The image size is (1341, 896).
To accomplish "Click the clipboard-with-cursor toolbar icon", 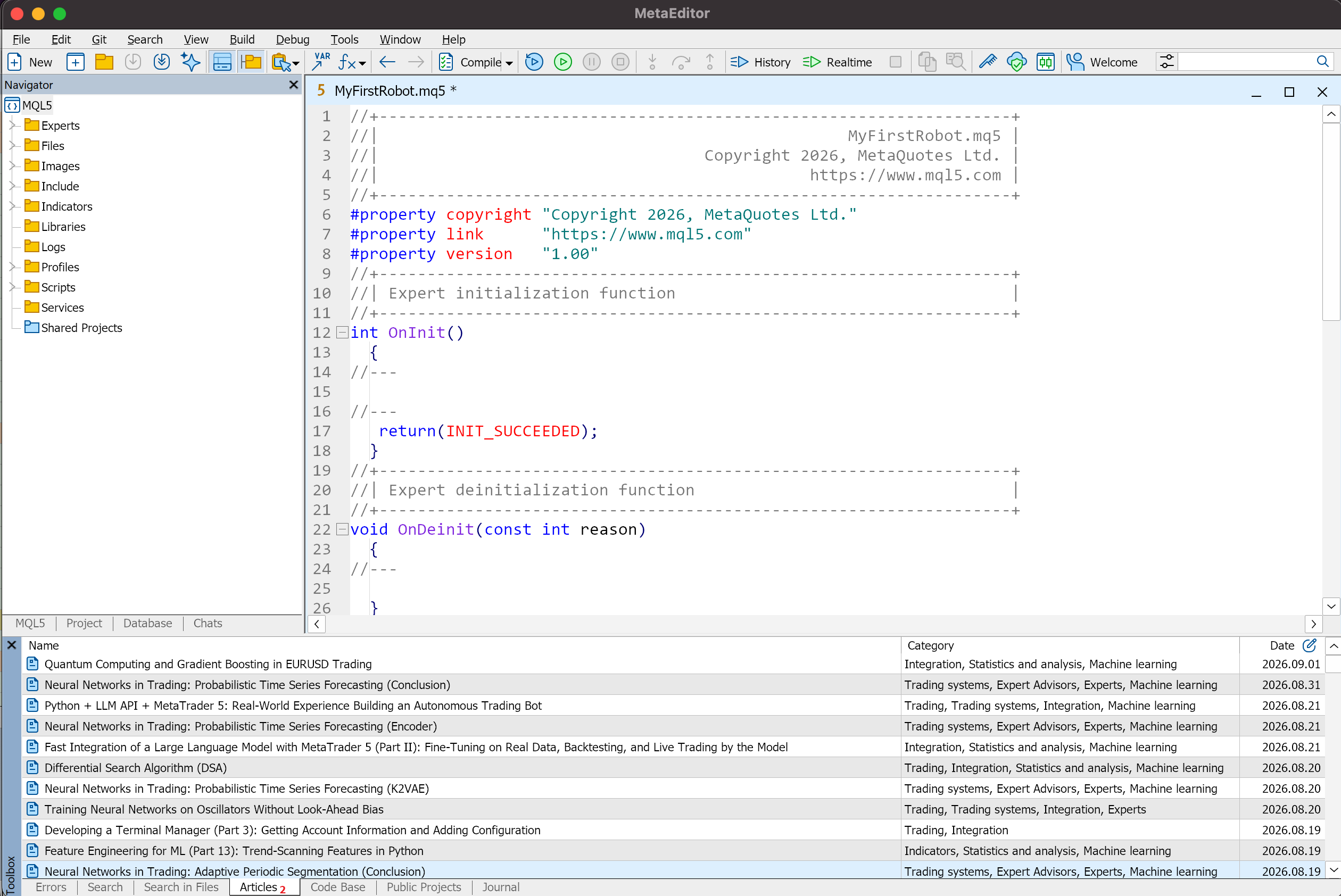I will tap(281, 62).
